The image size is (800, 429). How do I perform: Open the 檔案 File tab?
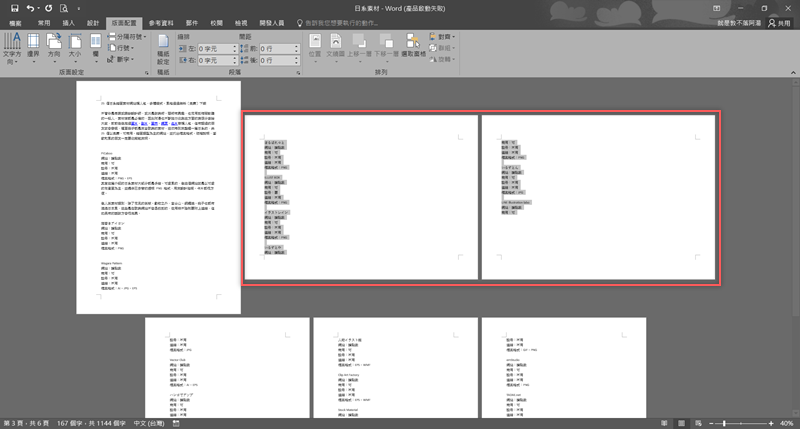coord(15,23)
